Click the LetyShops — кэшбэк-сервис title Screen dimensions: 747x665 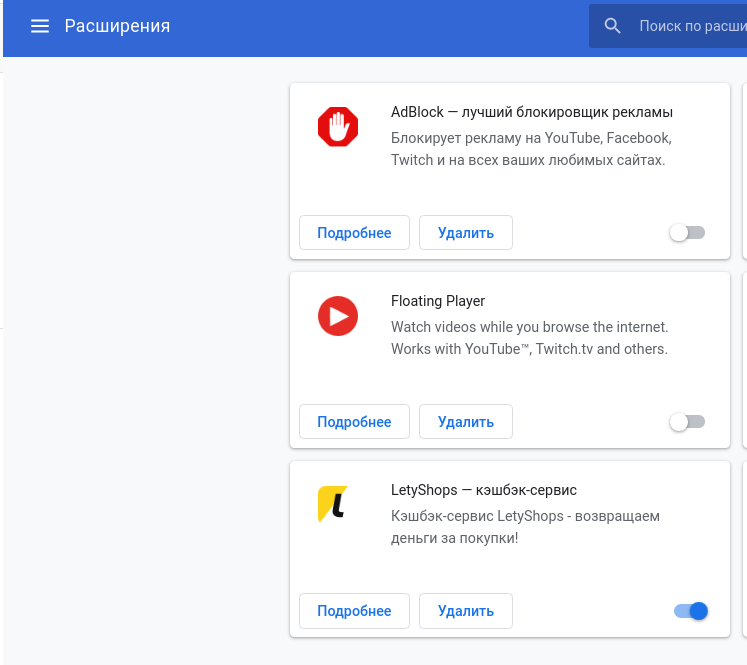coord(484,490)
